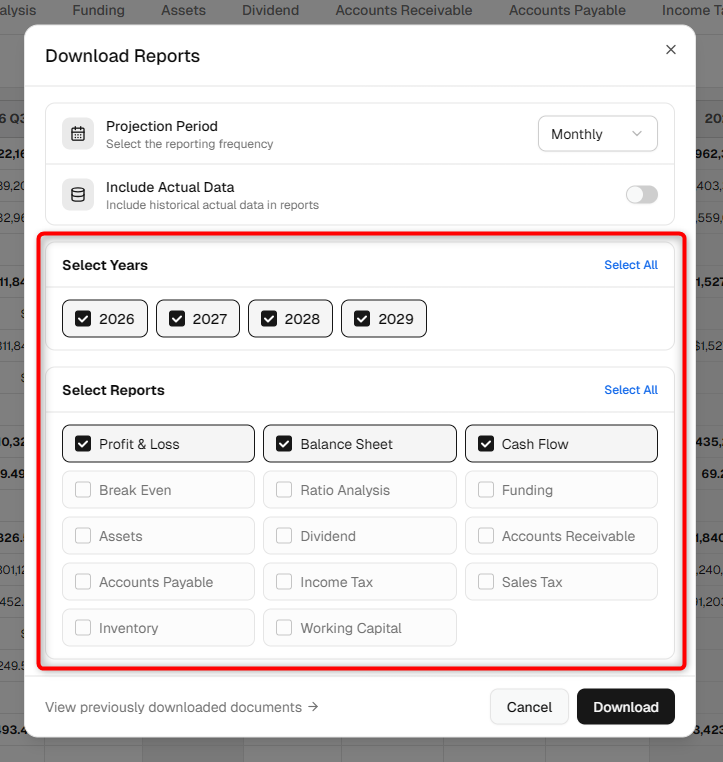The width and height of the screenshot is (723, 762).
Task: Check the Income Tax report
Action: coord(360,582)
